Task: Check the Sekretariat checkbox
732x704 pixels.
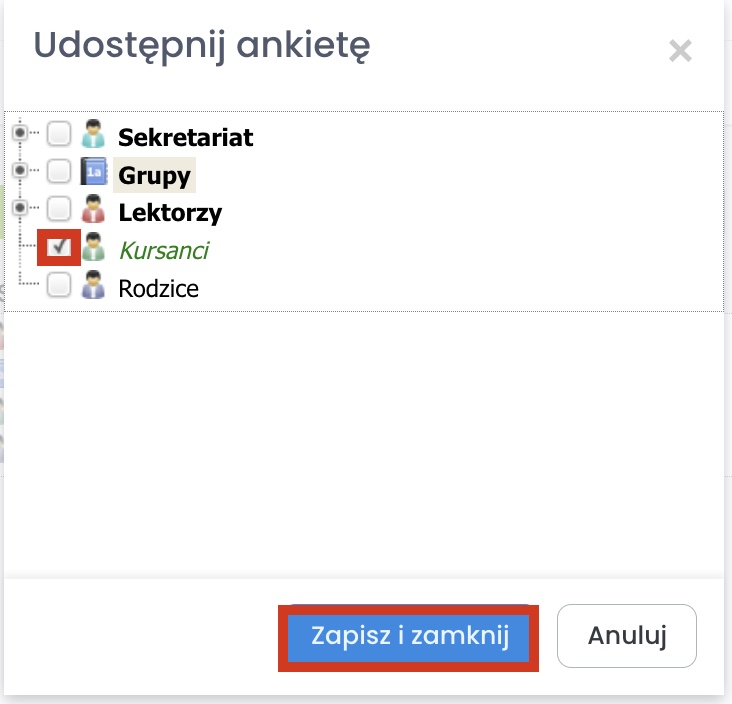Action: pos(59,134)
